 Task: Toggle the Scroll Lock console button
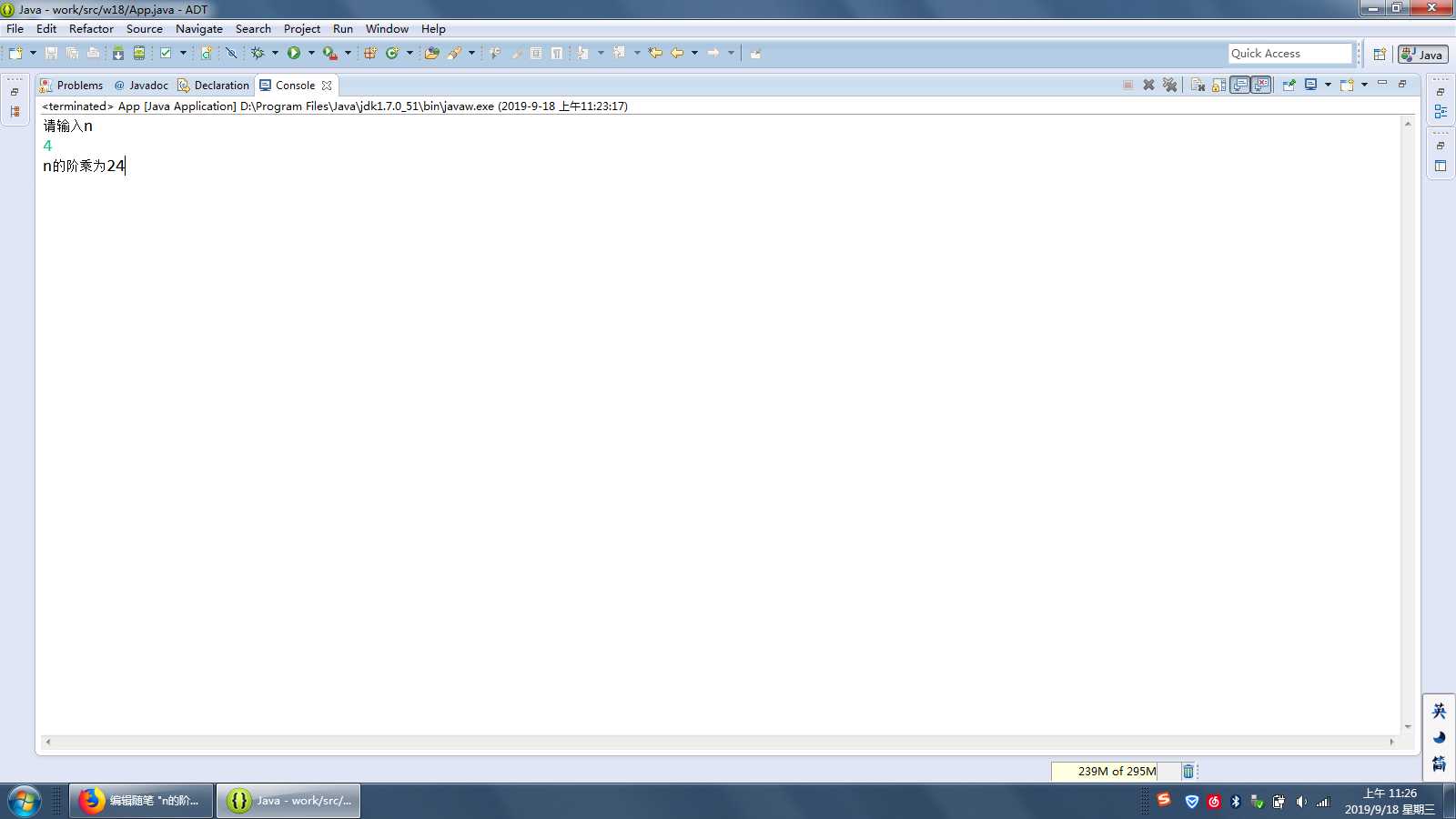[1218, 85]
